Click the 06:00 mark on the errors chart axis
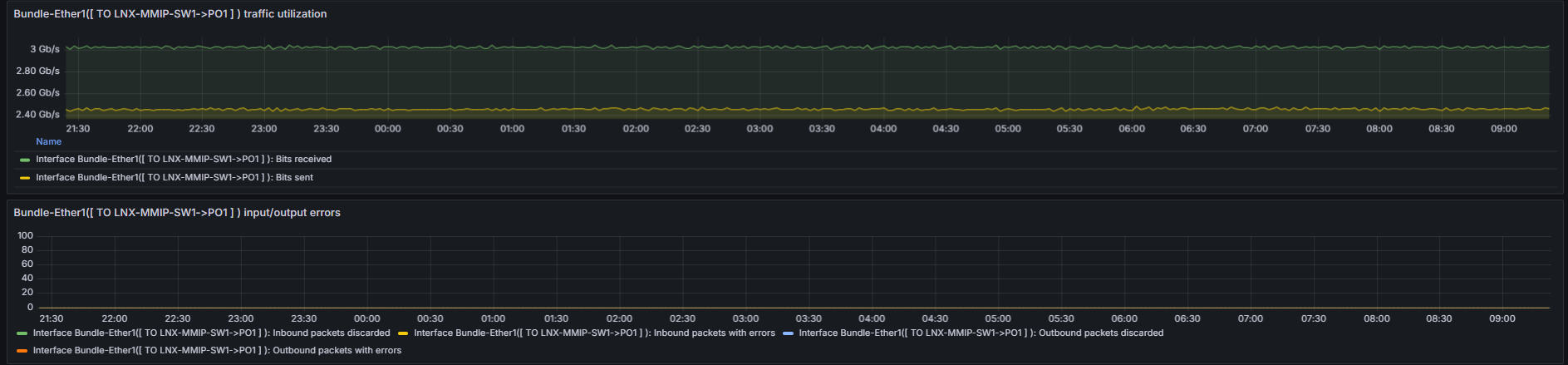1568x365 pixels. pyautogui.click(x=1124, y=318)
